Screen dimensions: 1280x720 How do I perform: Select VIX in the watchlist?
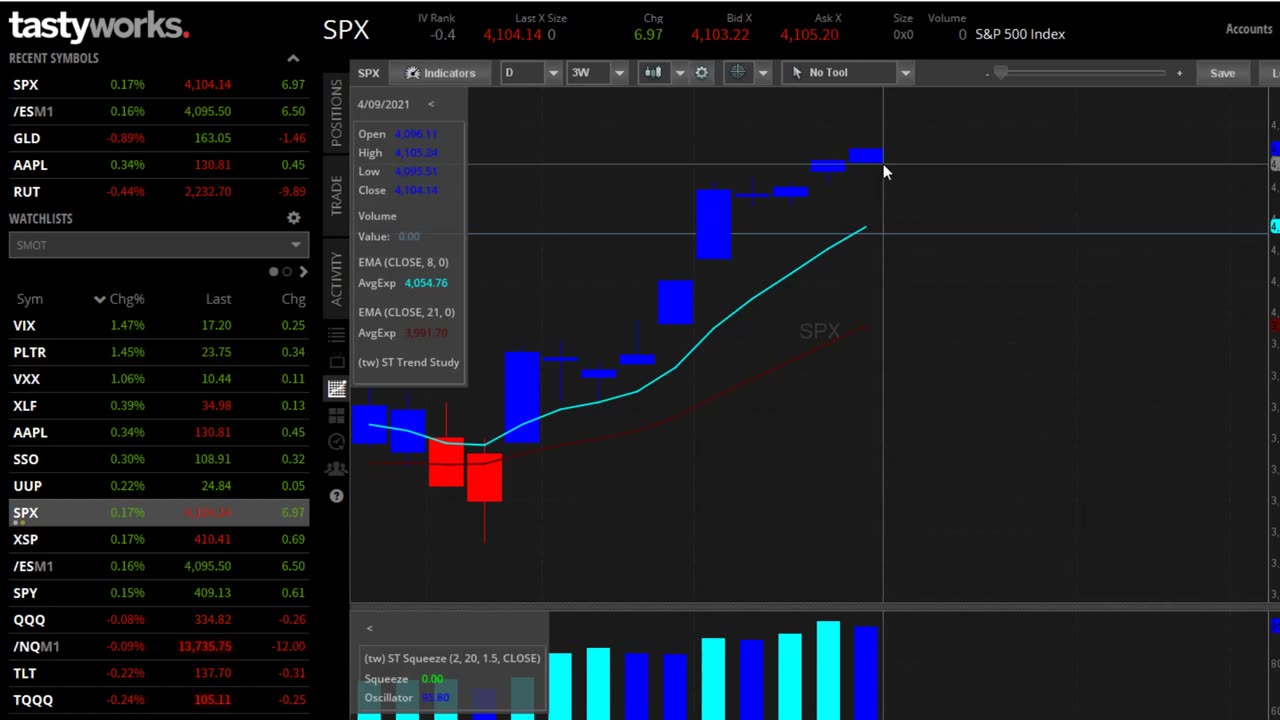point(159,325)
